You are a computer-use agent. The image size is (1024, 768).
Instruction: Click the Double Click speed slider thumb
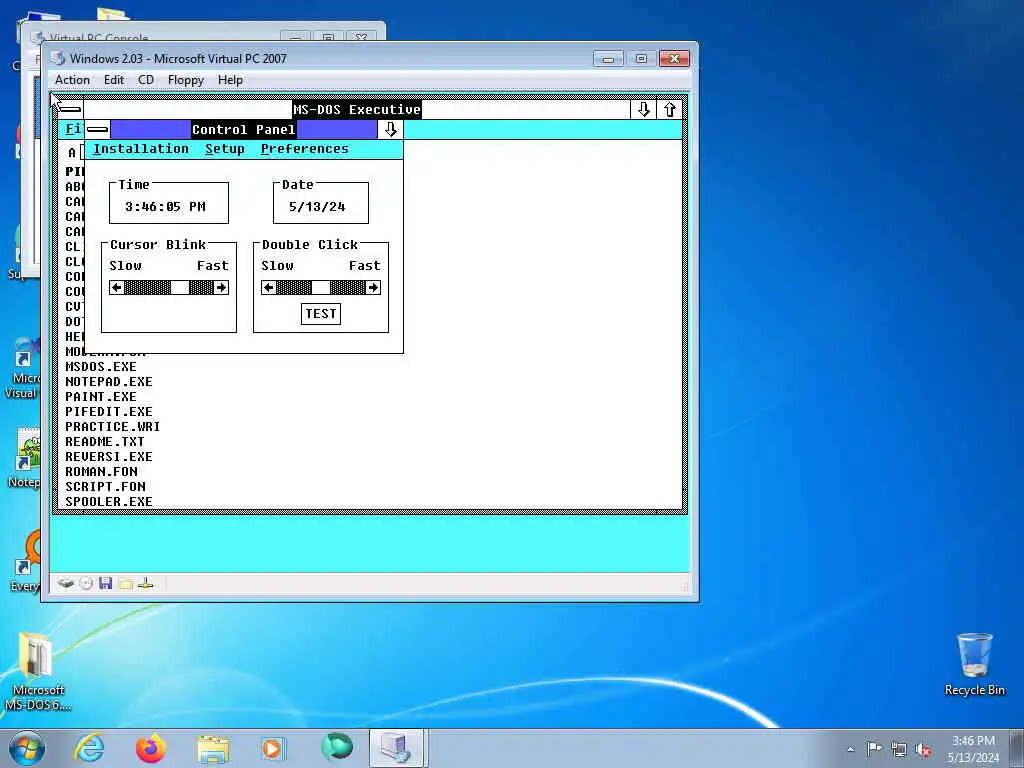point(321,287)
